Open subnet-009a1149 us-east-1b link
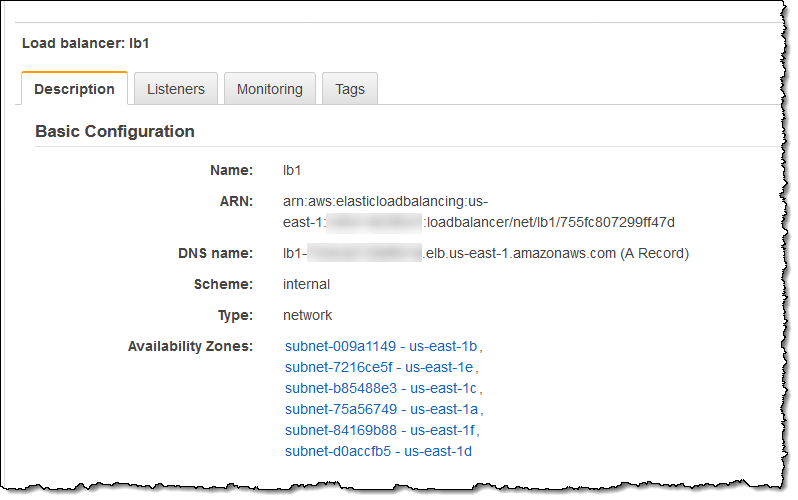798x500 pixels. tap(381, 346)
